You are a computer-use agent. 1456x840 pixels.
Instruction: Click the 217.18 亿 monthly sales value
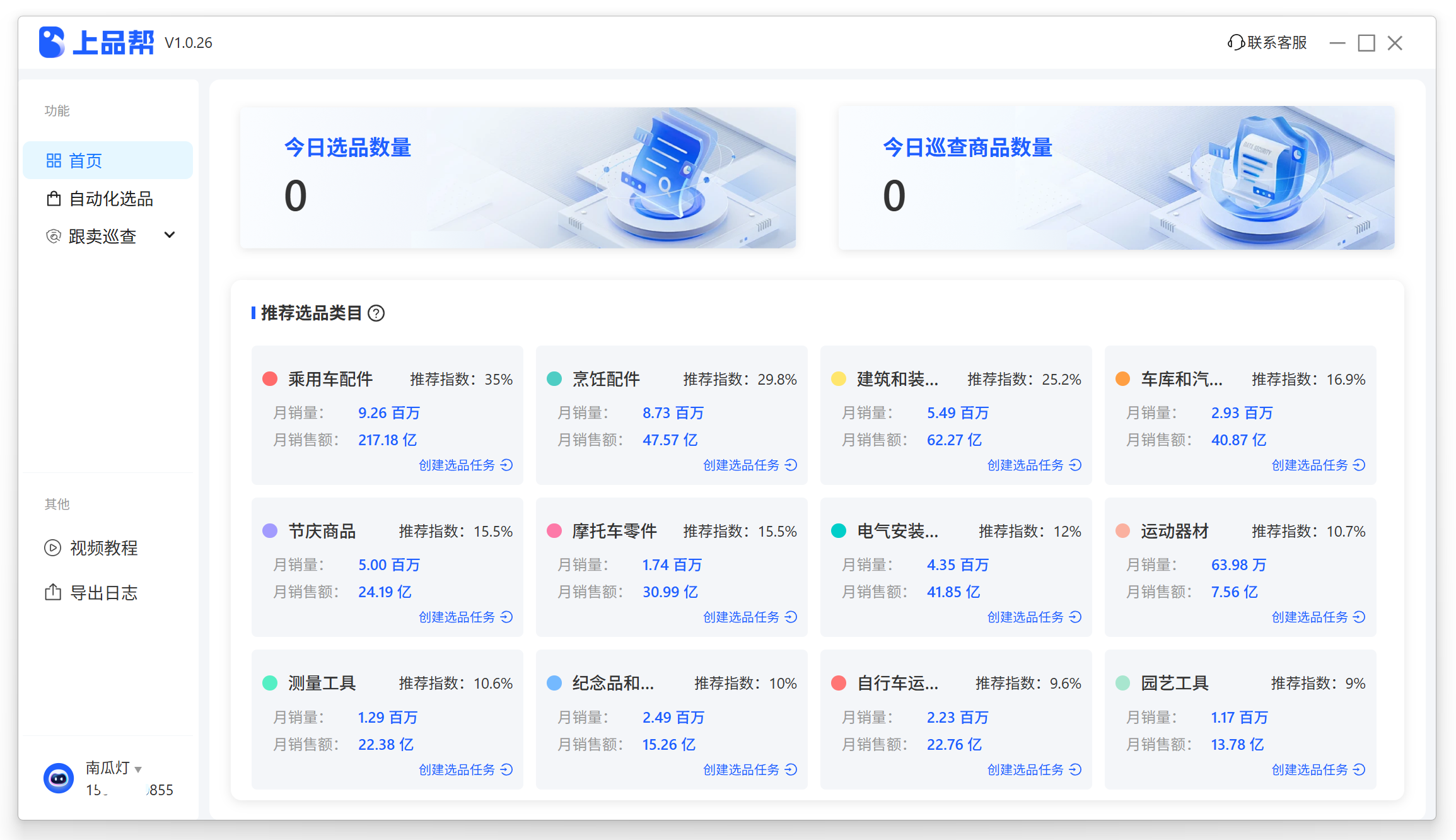coord(388,440)
